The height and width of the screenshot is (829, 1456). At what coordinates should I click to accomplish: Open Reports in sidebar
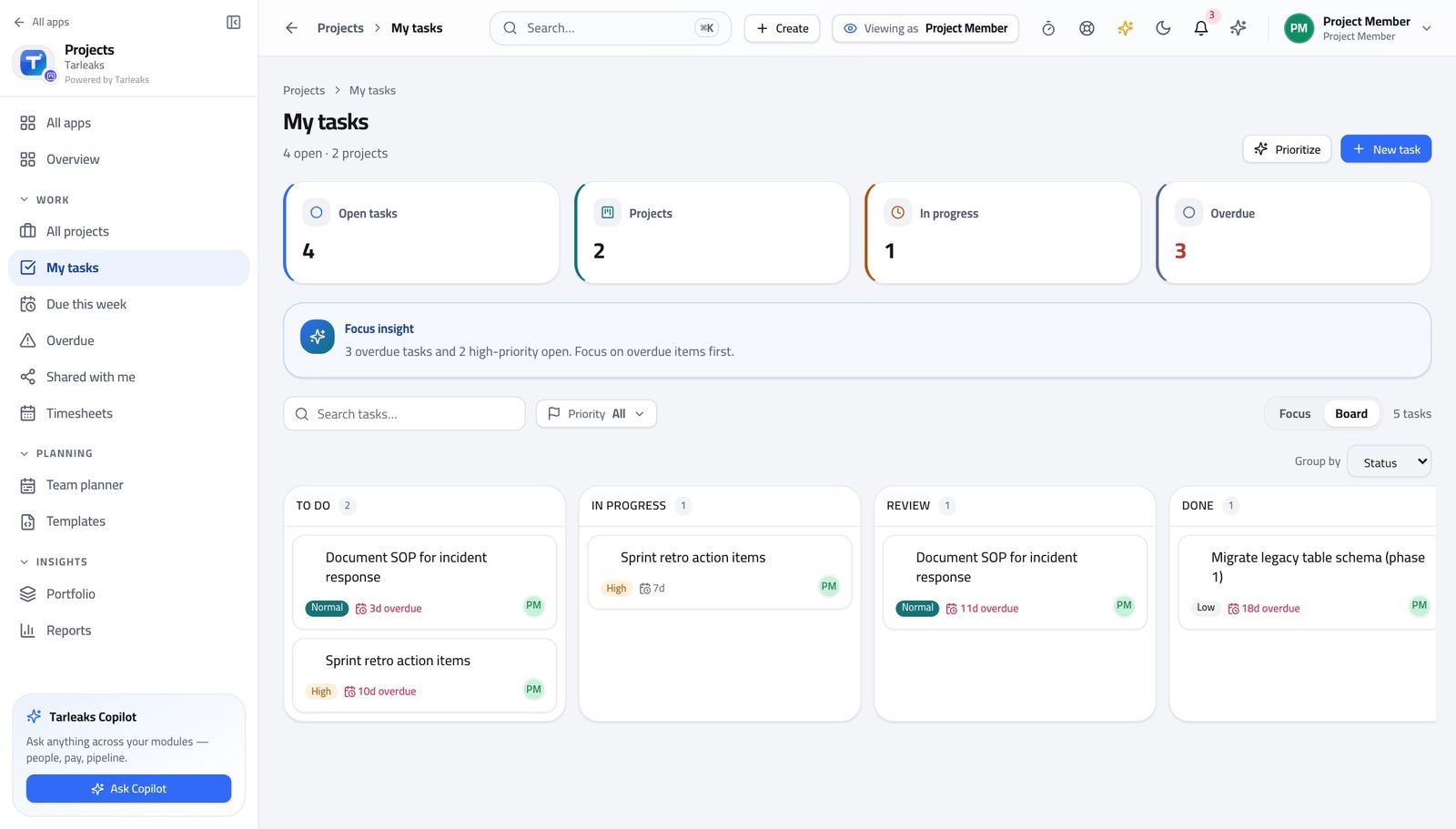128,631
